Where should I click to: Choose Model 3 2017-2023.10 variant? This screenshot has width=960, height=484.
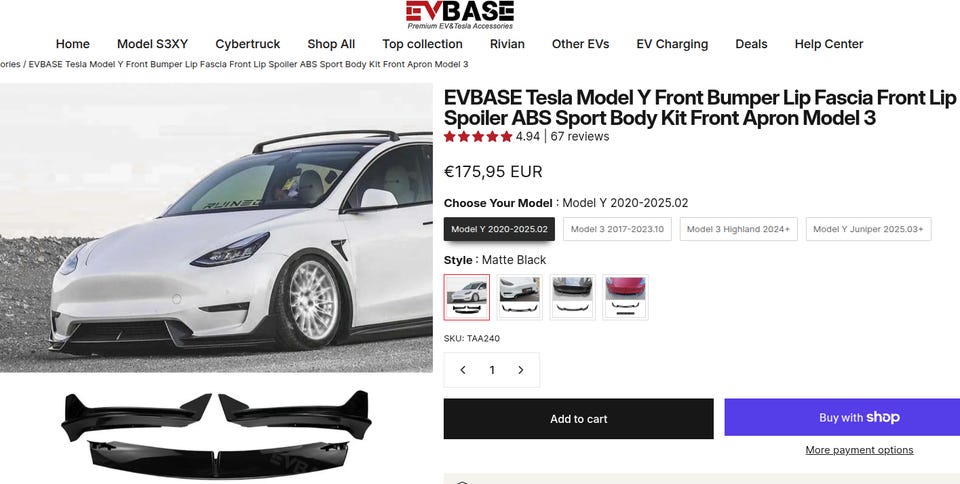click(617, 229)
